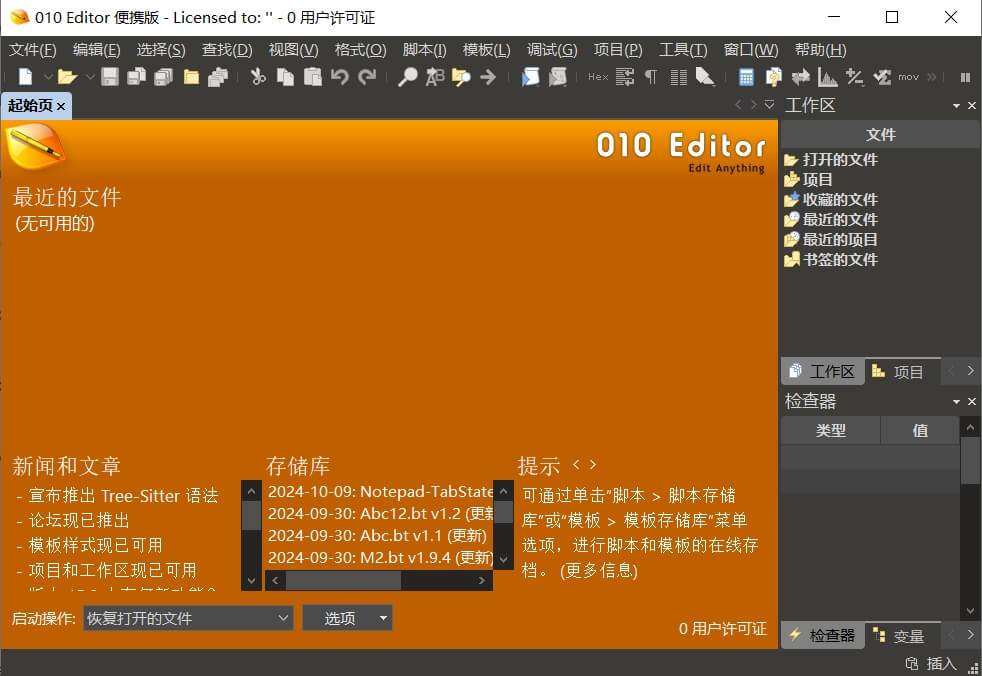Click the open file folder icon

coord(66,76)
